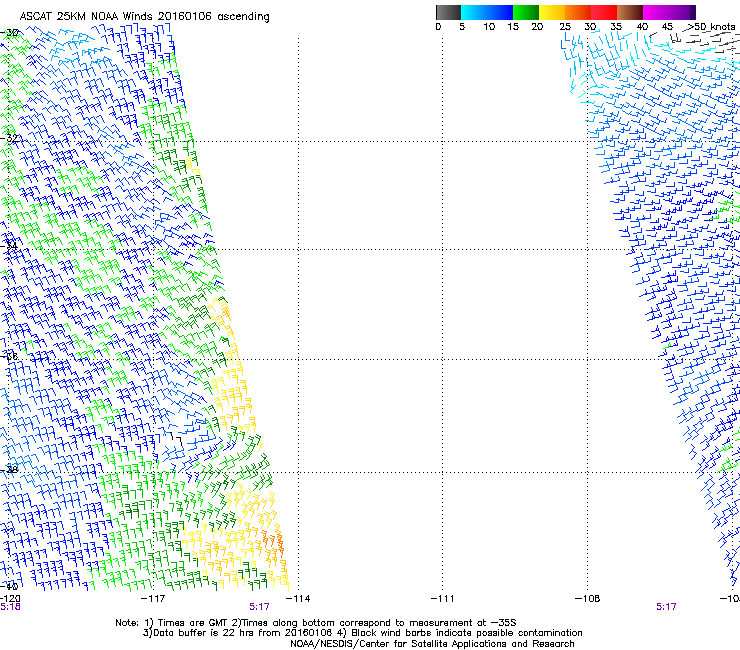740x650 pixels.
Task: Click the '35' legend scale label
Action: point(616,27)
